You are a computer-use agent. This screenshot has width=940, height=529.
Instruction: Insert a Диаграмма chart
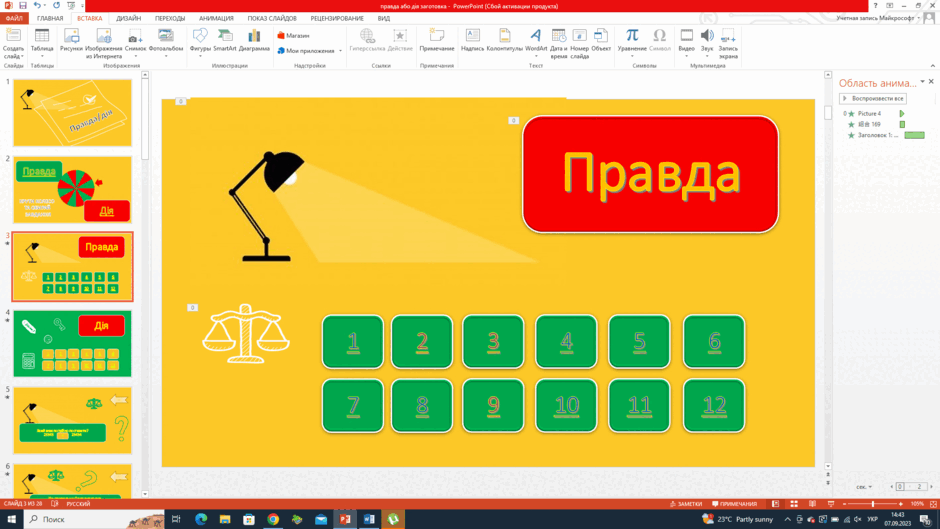pyautogui.click(x=254, y=40)
